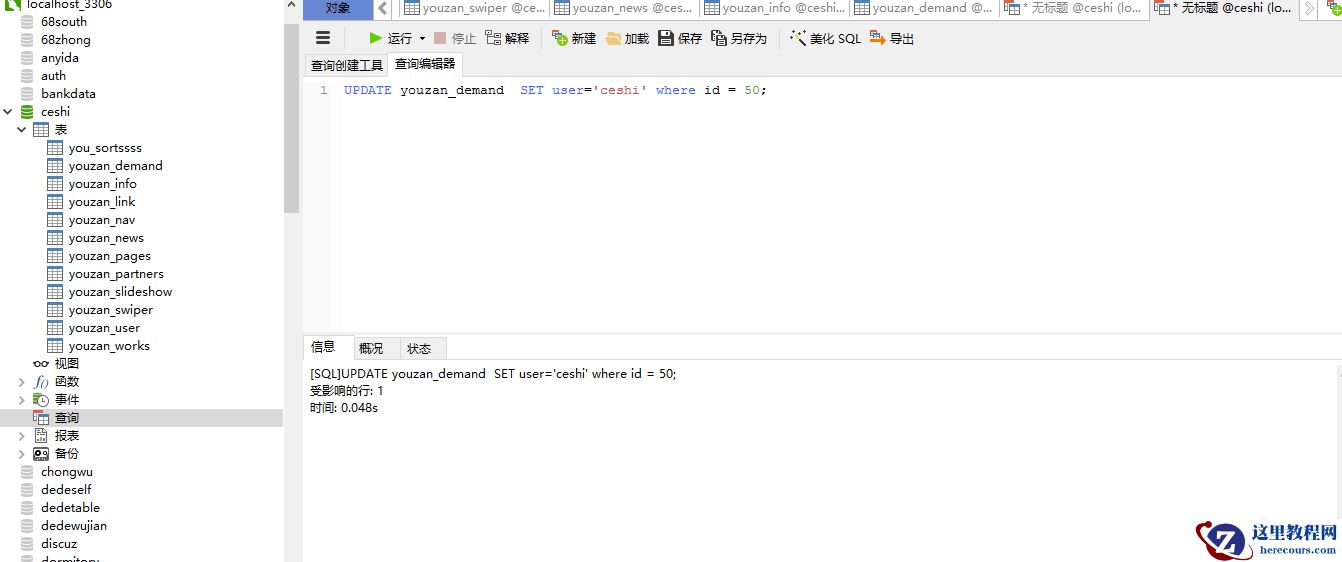Select the youzan_slideshow table
Screen dimensions: 1342x562
coord(120,292)
